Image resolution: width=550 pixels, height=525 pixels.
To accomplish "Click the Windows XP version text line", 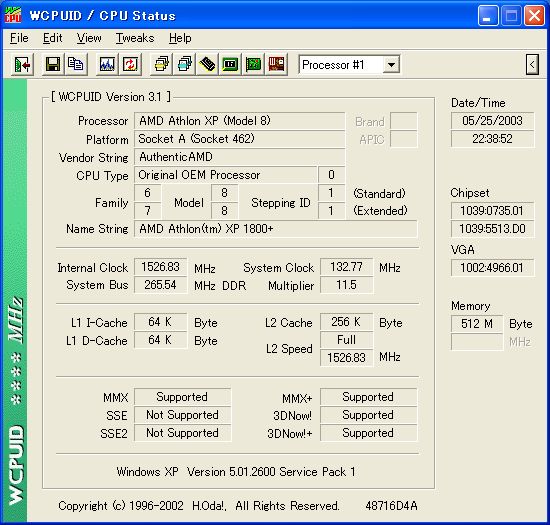I will [236, 472].
